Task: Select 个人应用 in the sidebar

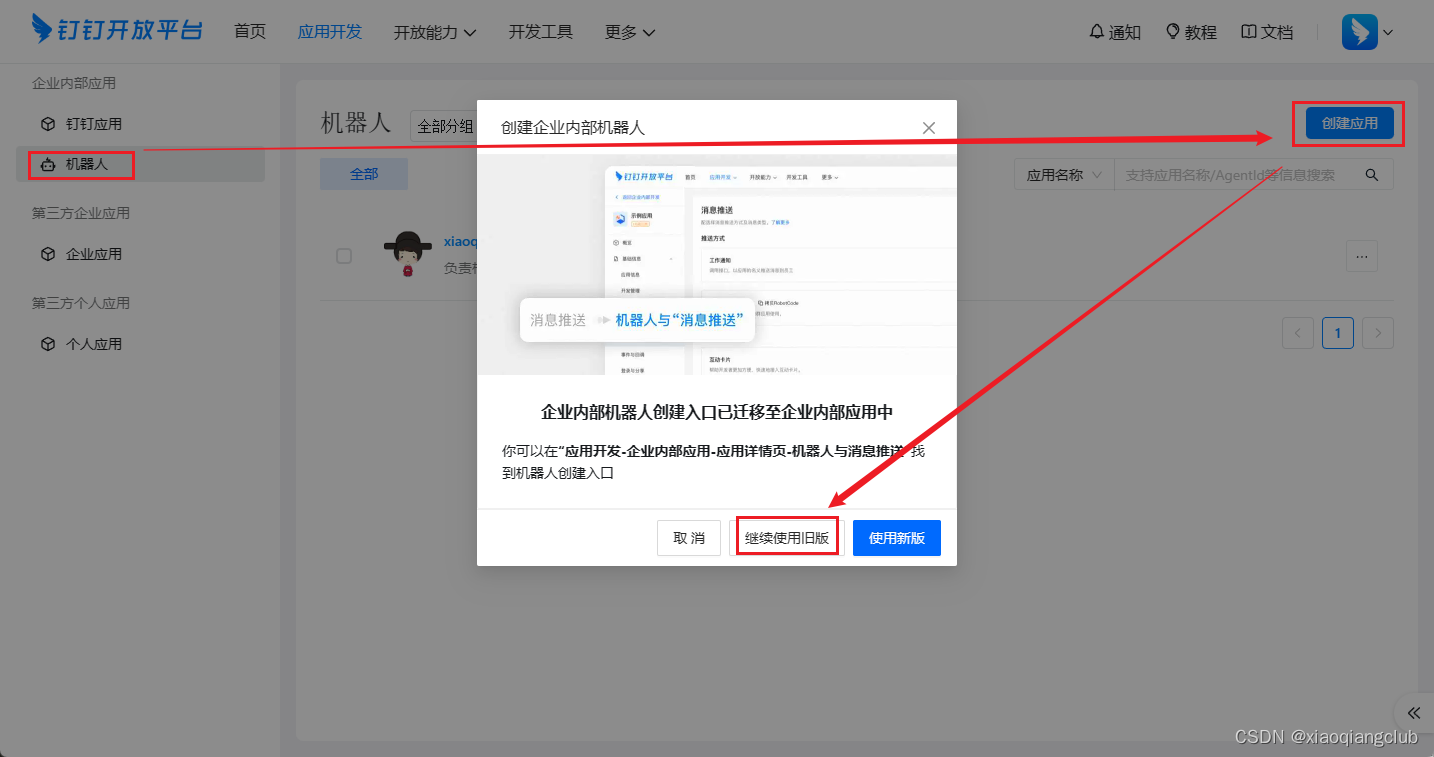Action: click(x=140, y=344)
